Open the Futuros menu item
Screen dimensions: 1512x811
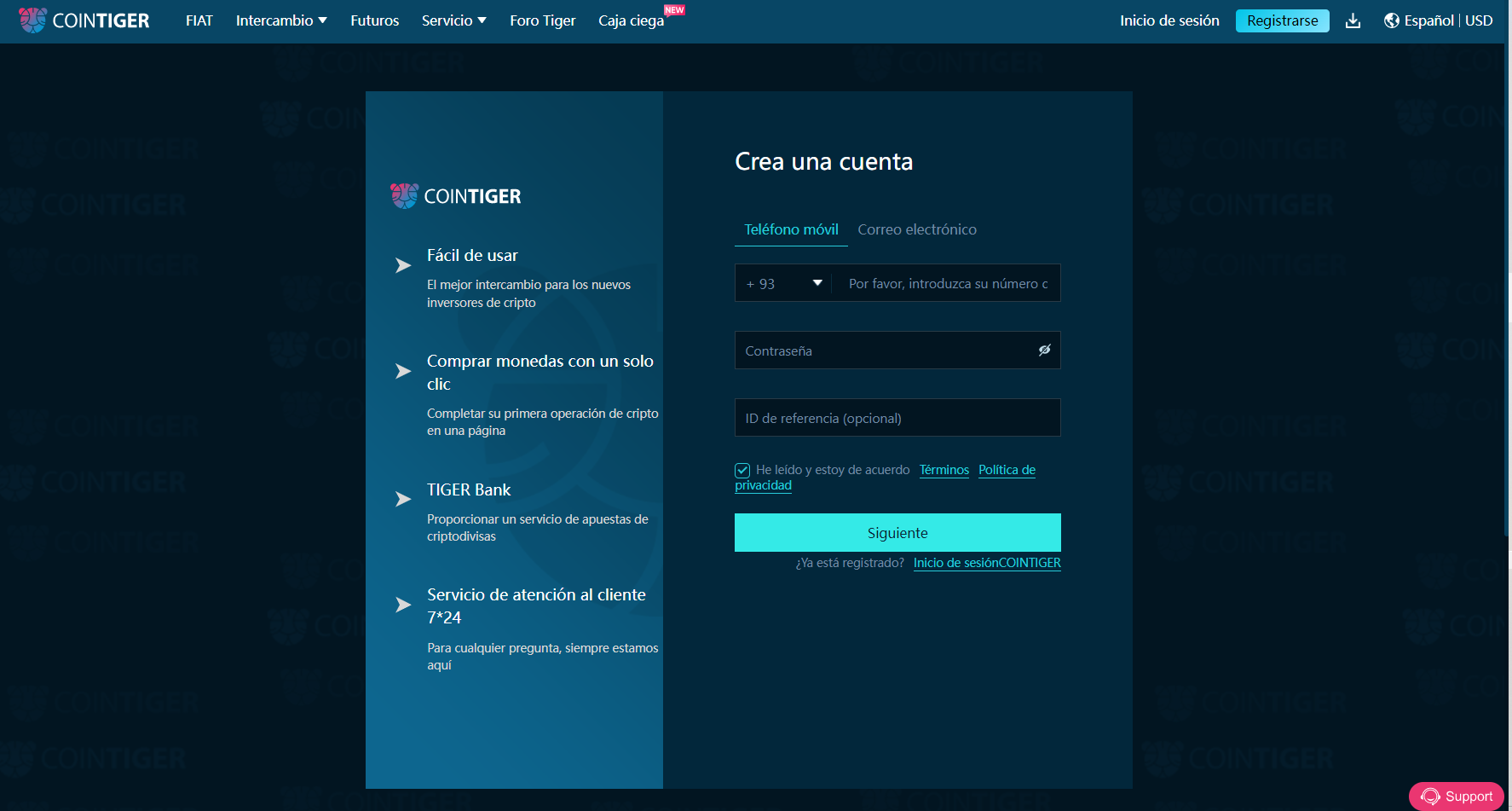point(375,20)
